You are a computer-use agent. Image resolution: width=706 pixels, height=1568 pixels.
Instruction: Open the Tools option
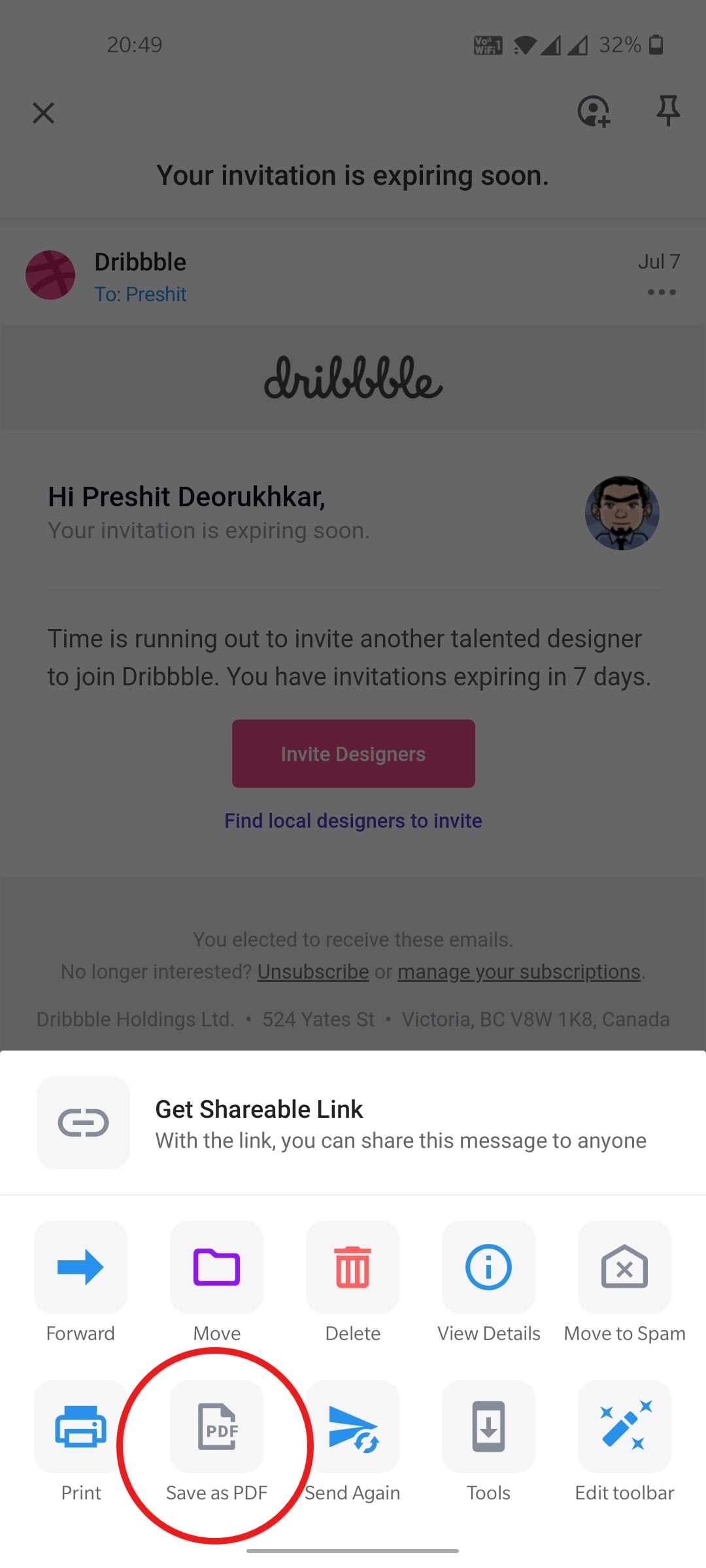pos(488,1426)
